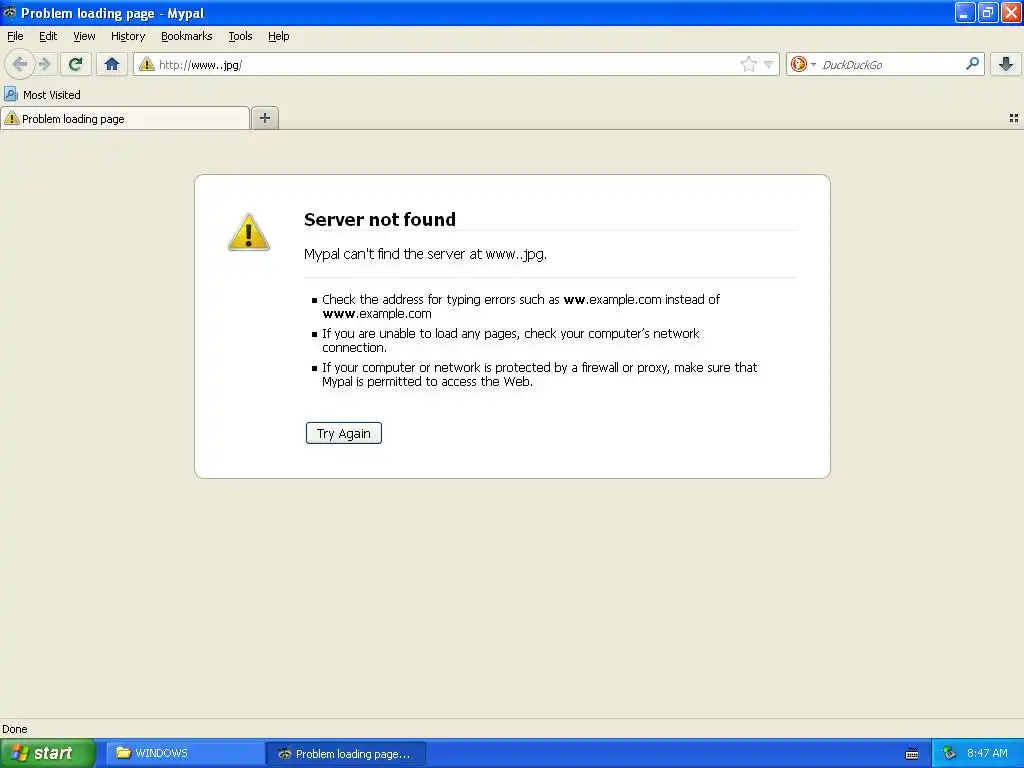Open a new tab with plus button
The height and width of the screenshot is (768, 1024).
click(264, 118)
